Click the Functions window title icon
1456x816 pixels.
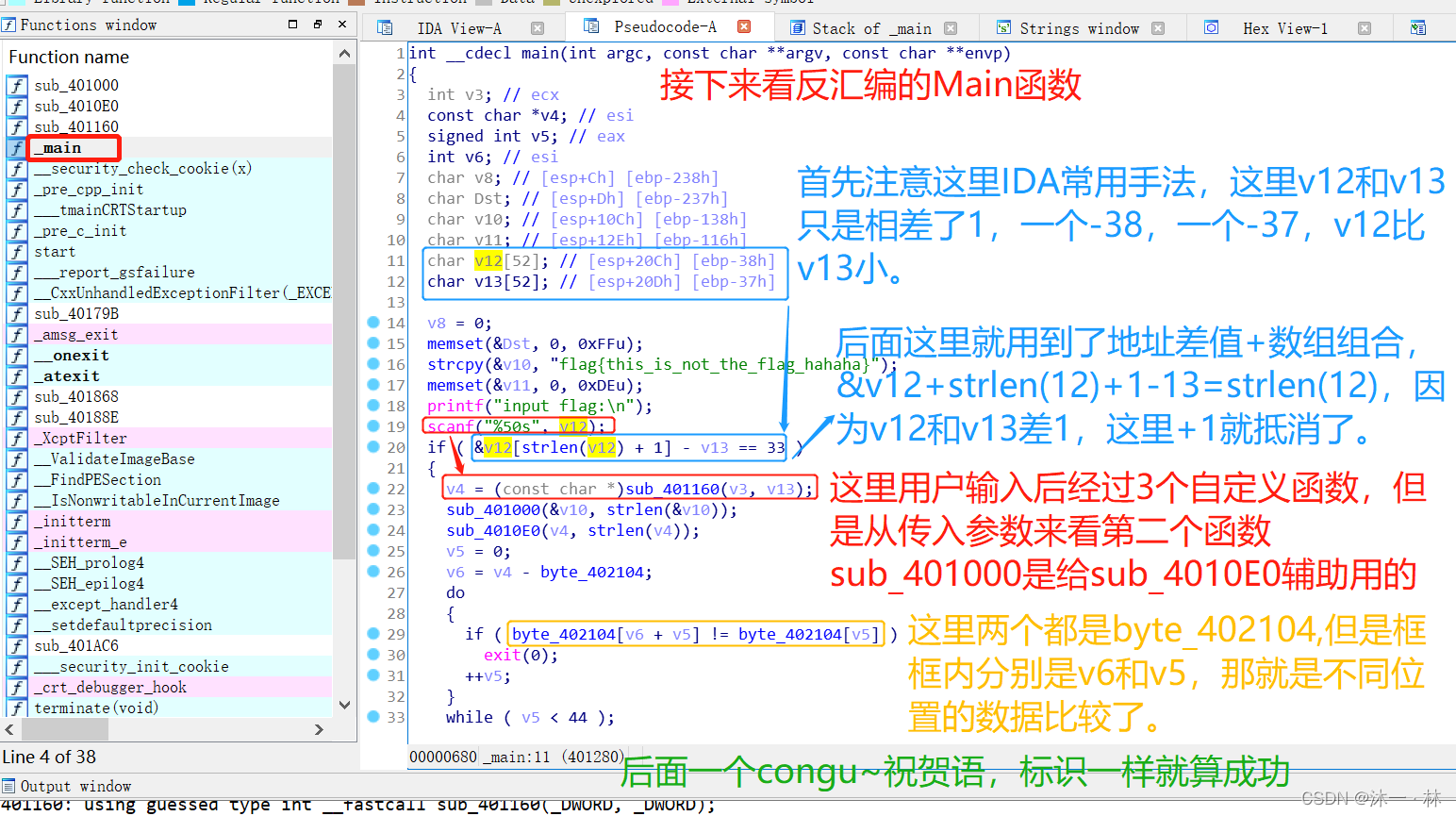click(8, 25)
